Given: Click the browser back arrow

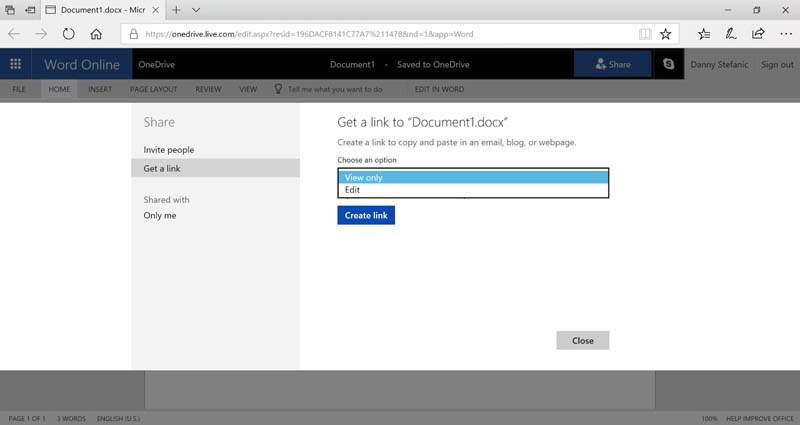Looking at the screenshot, I should pyautogui.click(x=14, y=34).
